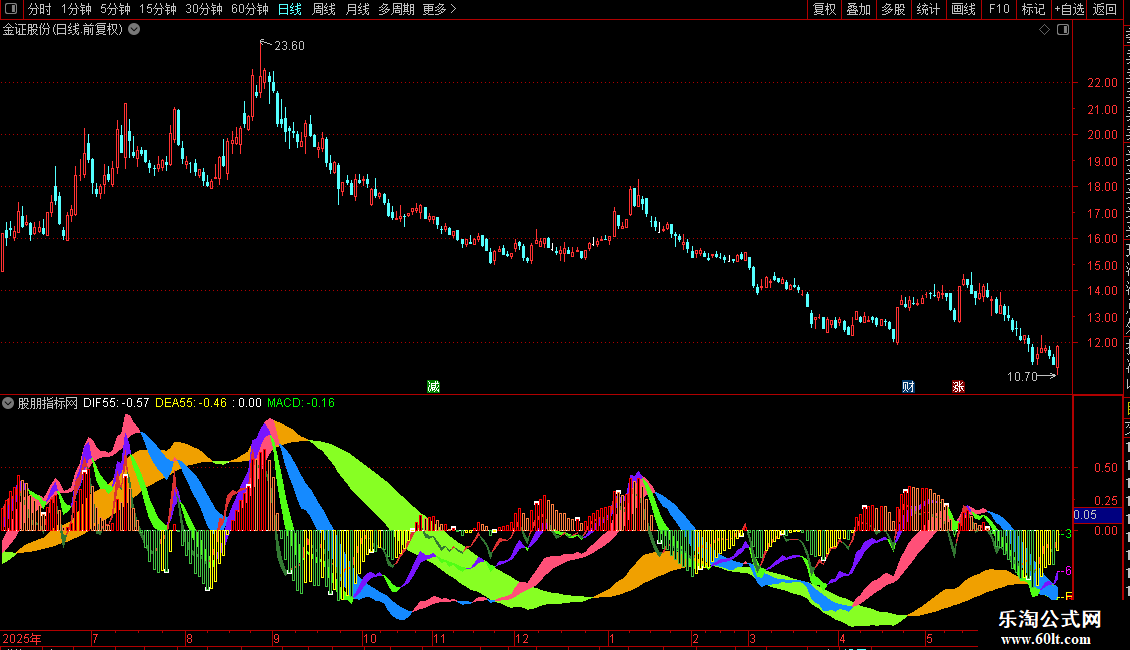Viewport: 1130px width, 650px height.
Task: Expand dropdown next to 金证股份 title
Action: pos(134,30)
